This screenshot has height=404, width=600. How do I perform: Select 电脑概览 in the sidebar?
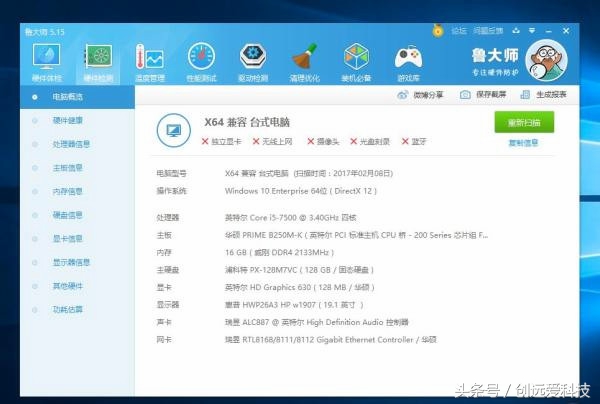pos(77,97)
